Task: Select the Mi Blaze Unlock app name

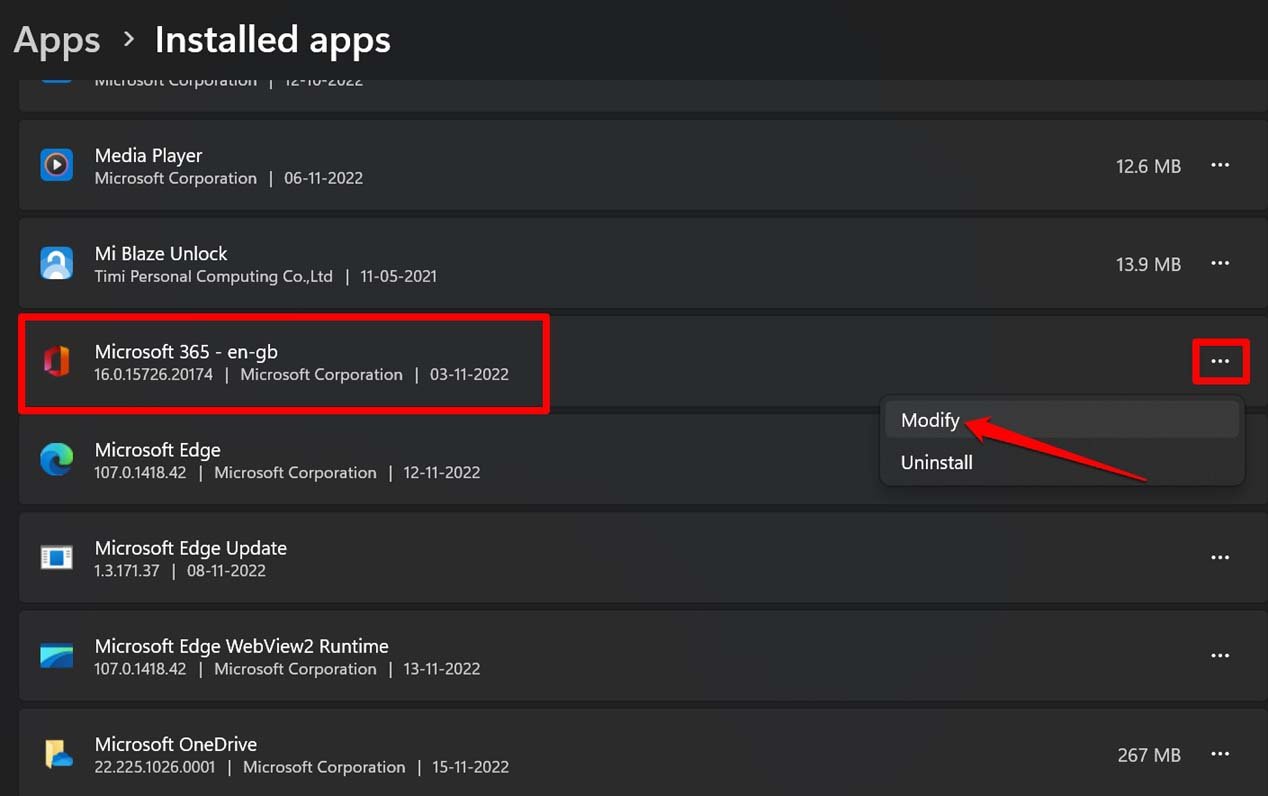Action: [x=161, y=253]
